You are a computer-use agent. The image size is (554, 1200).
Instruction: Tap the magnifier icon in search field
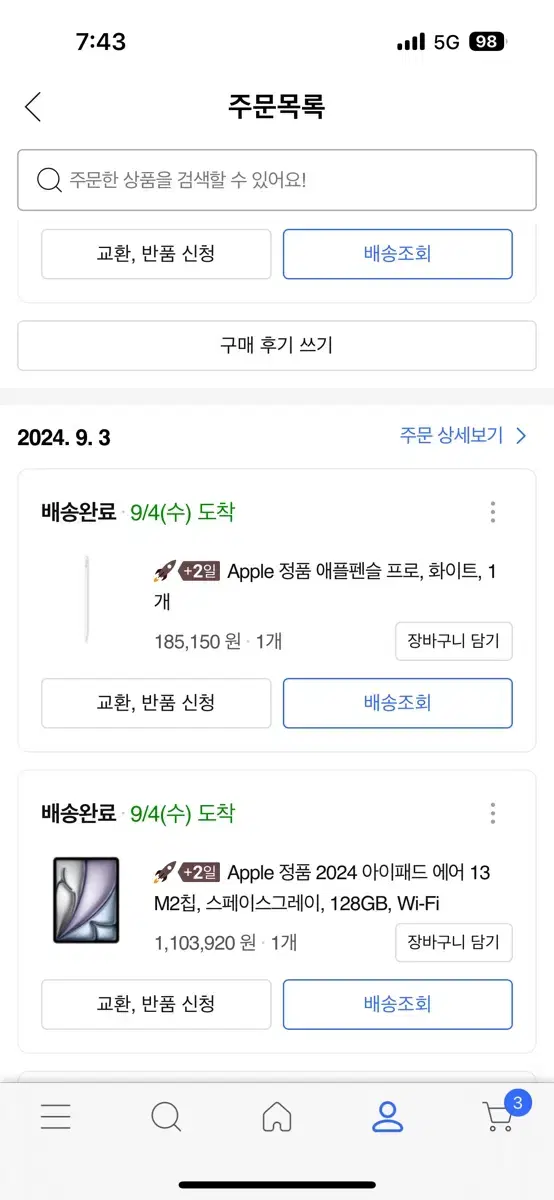point(49,180)
